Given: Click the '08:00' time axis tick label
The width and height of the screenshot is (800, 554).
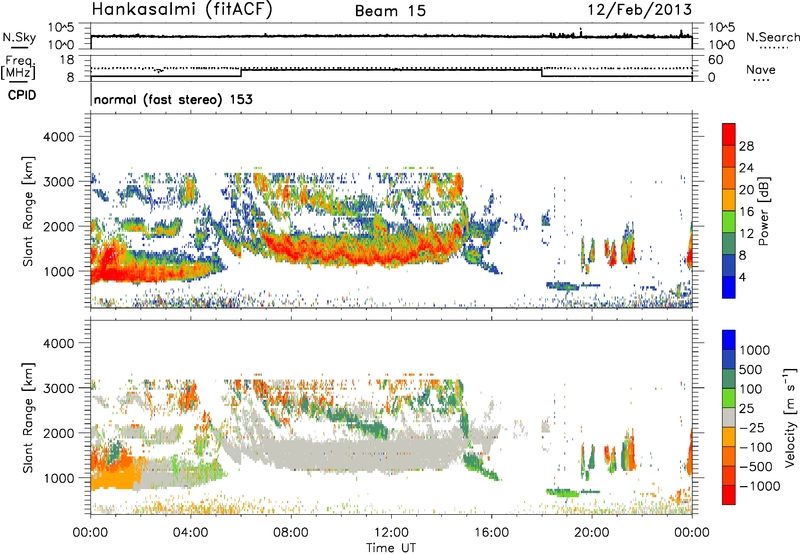Looking at the screenshot, I should tap(291, 532).
